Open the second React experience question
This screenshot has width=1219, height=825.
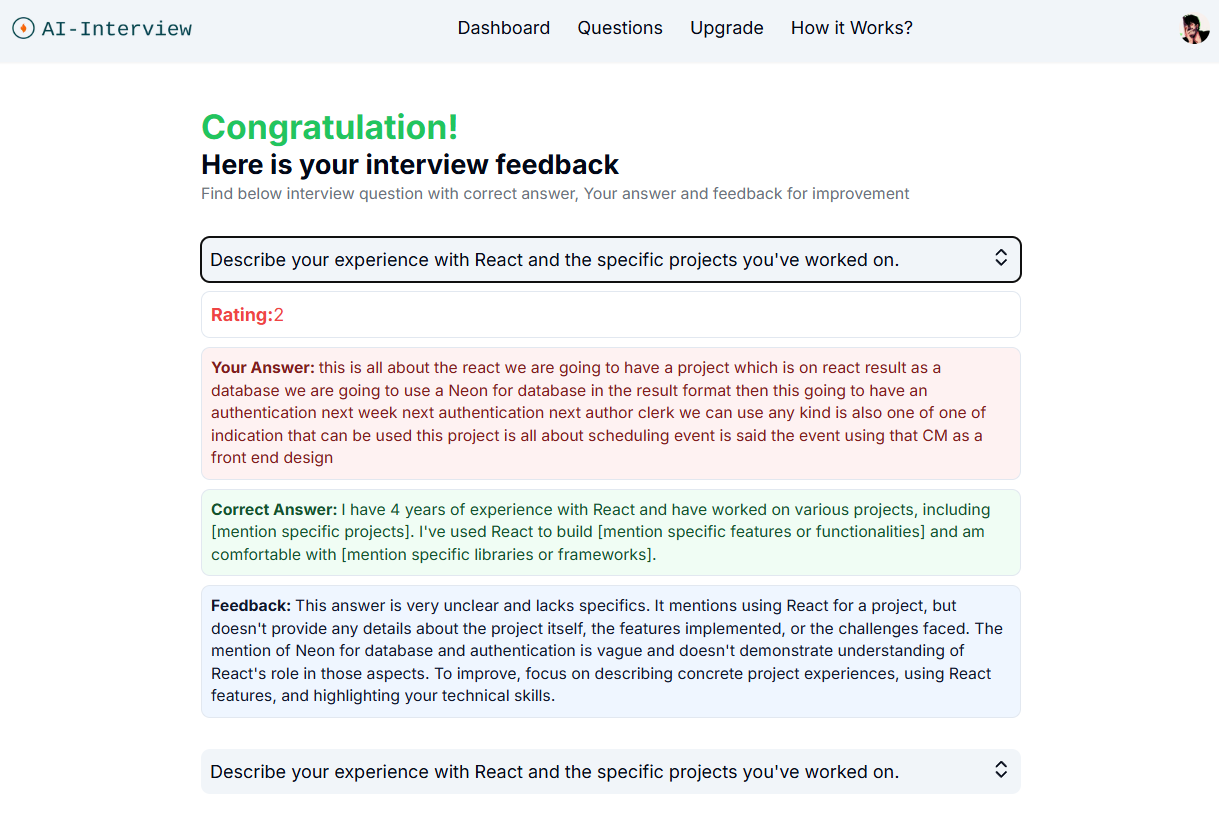[x=554, y=772]
